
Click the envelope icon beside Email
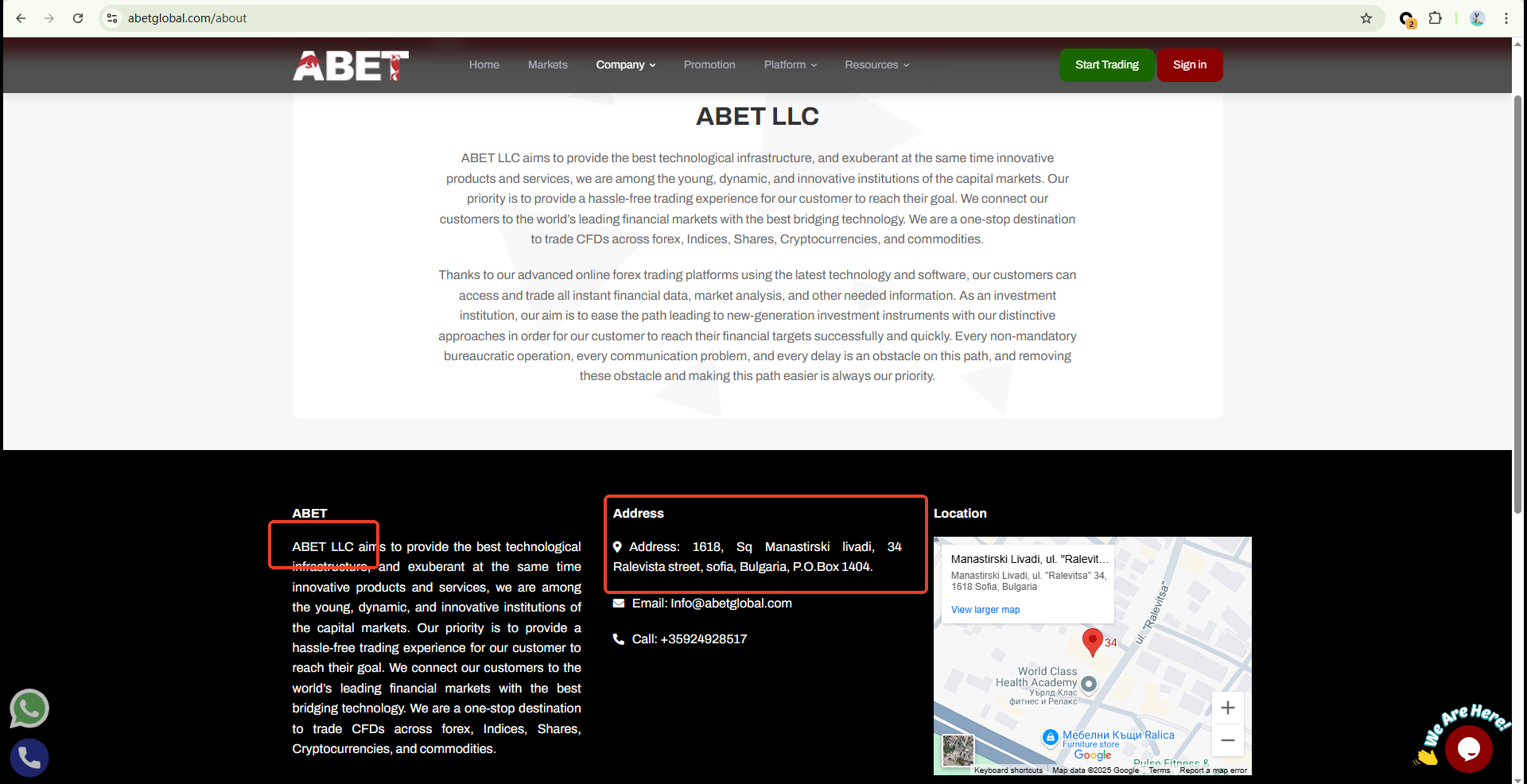click(x=619, y=604)
